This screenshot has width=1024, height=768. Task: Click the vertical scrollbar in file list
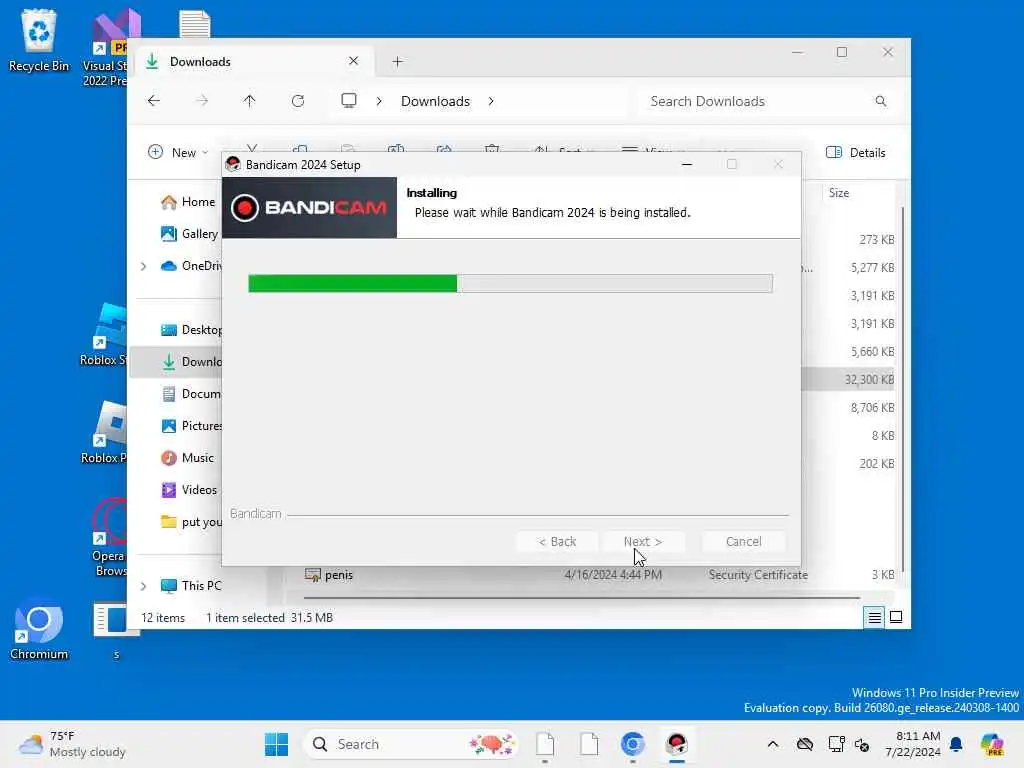903,389
